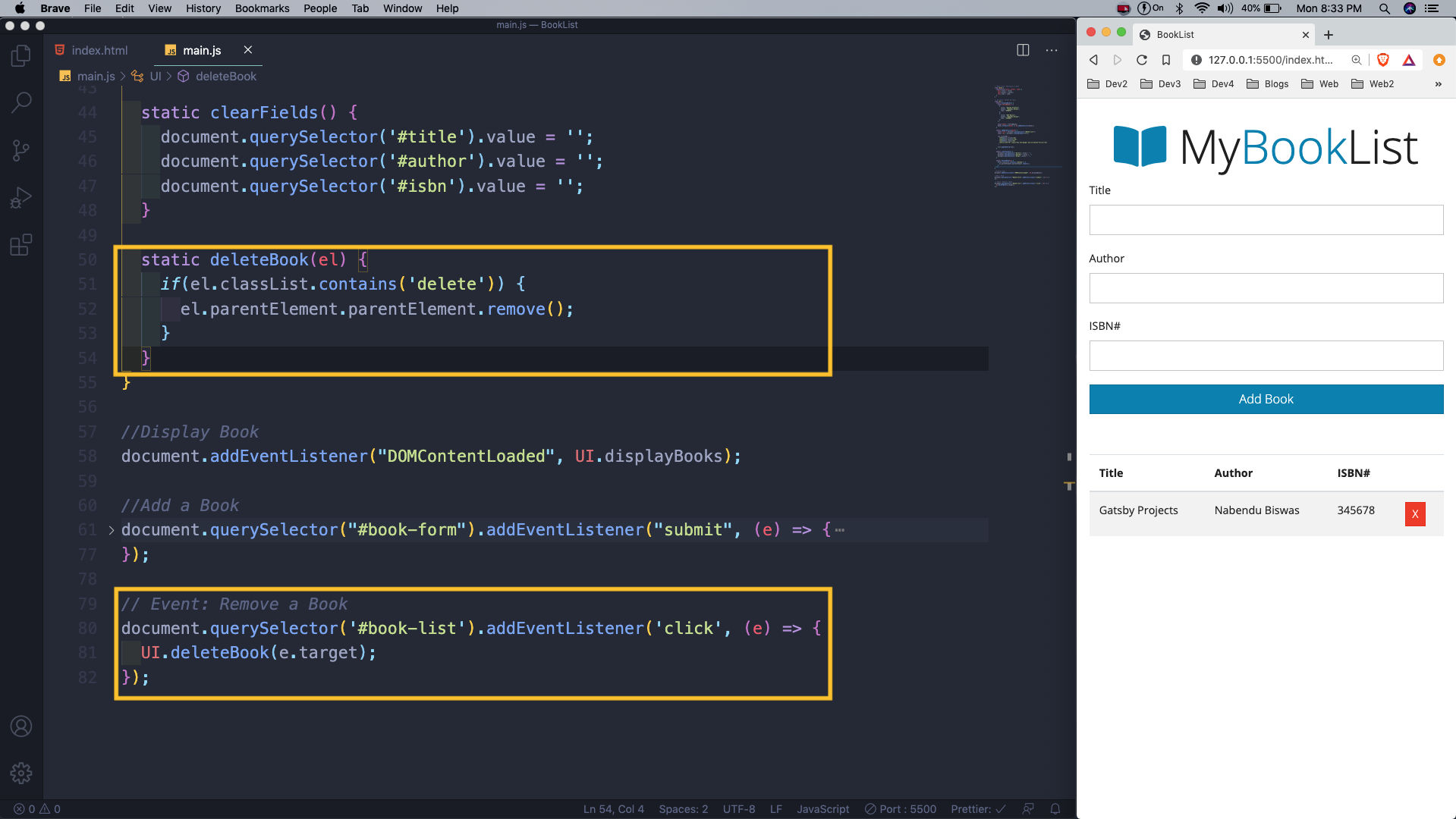Click the Author input field
The image size is (1456, 819).
pos(1266,288)
